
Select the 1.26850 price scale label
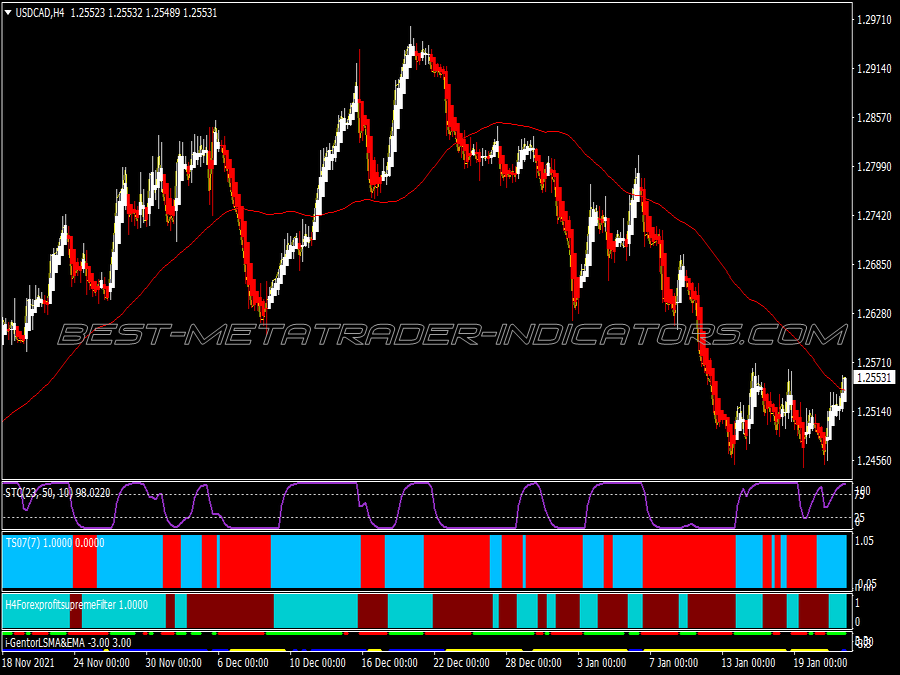click(874, 265)
